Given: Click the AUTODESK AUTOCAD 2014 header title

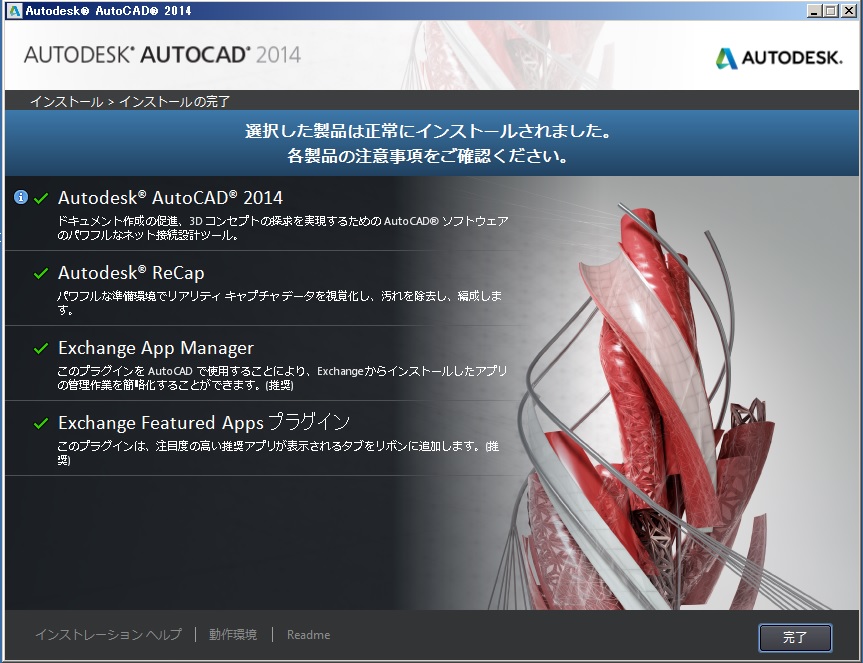Looking at the screenshot, I should (x=162, y=54).
